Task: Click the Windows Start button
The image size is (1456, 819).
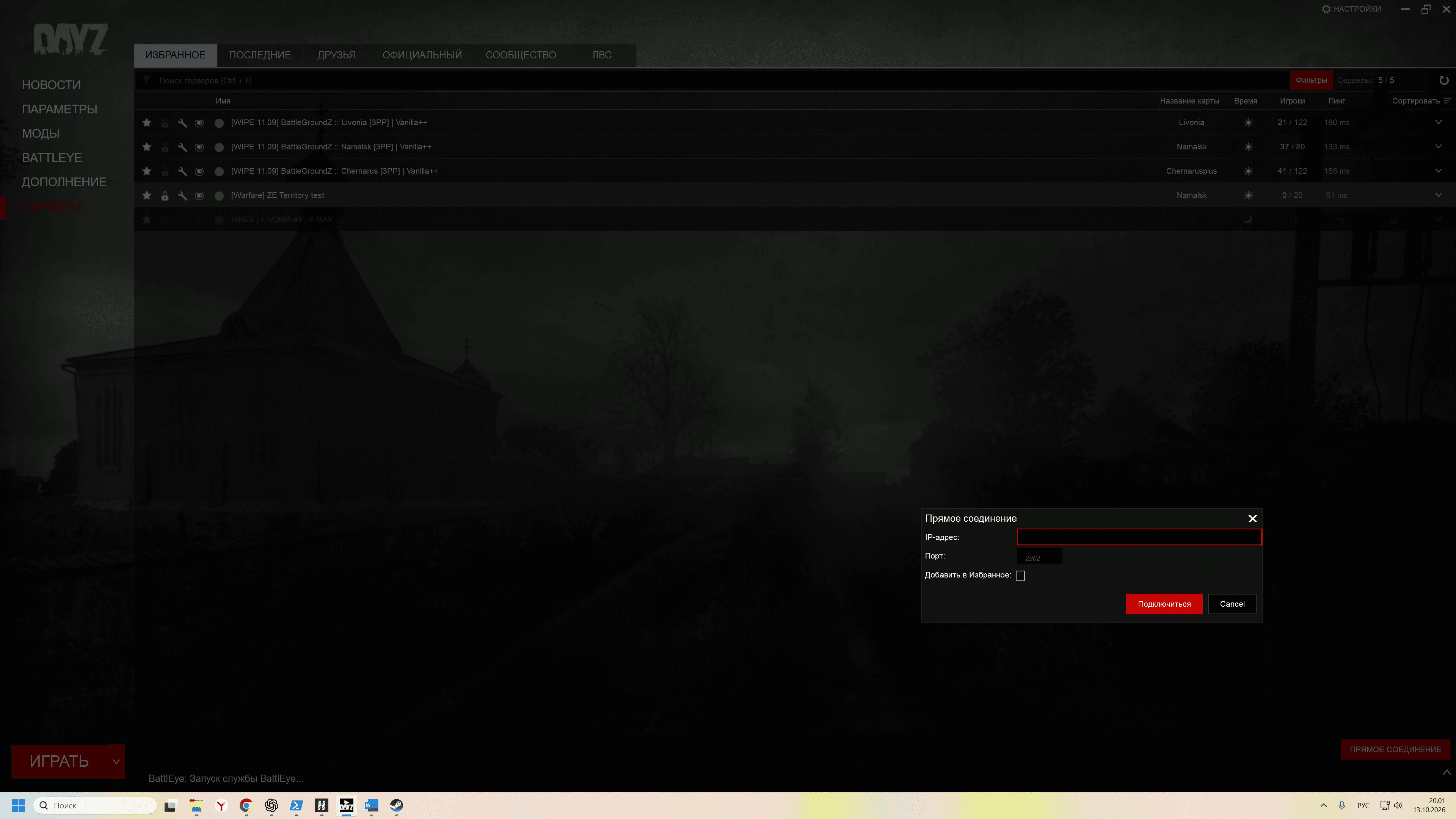Action: tap(18, 805)
